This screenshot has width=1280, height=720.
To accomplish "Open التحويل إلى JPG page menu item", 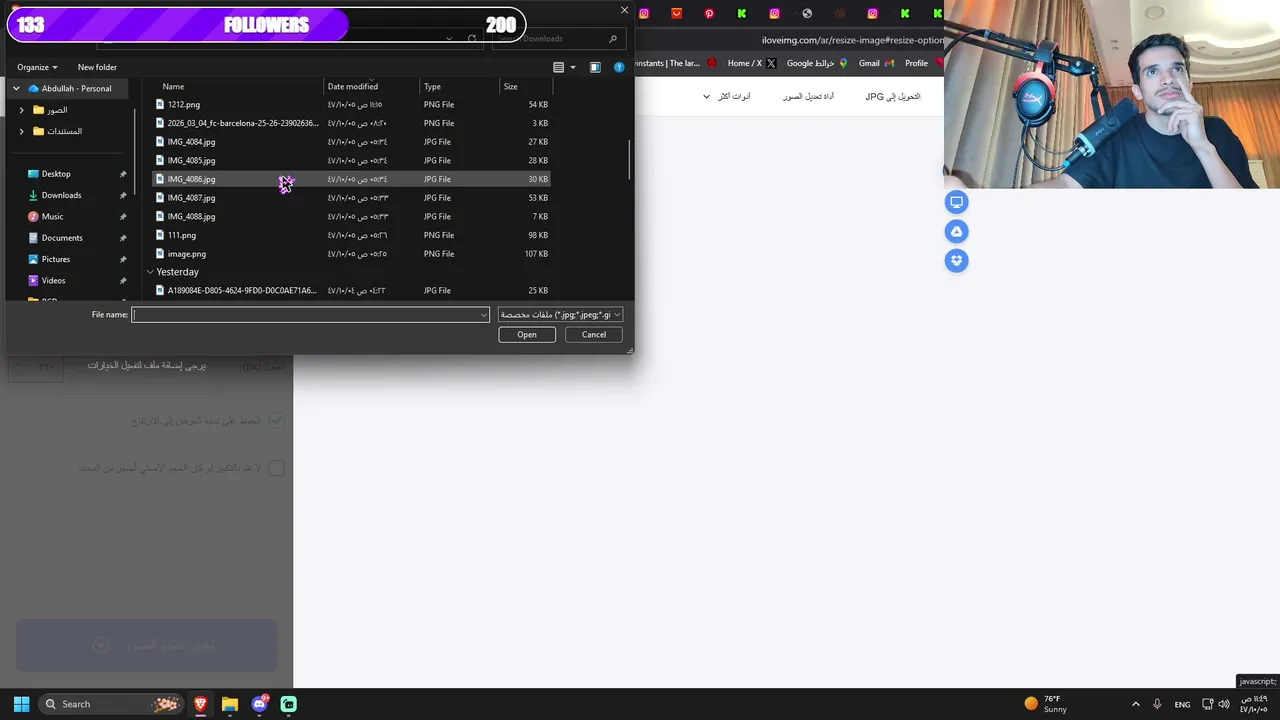I will (x=892, y=96).
